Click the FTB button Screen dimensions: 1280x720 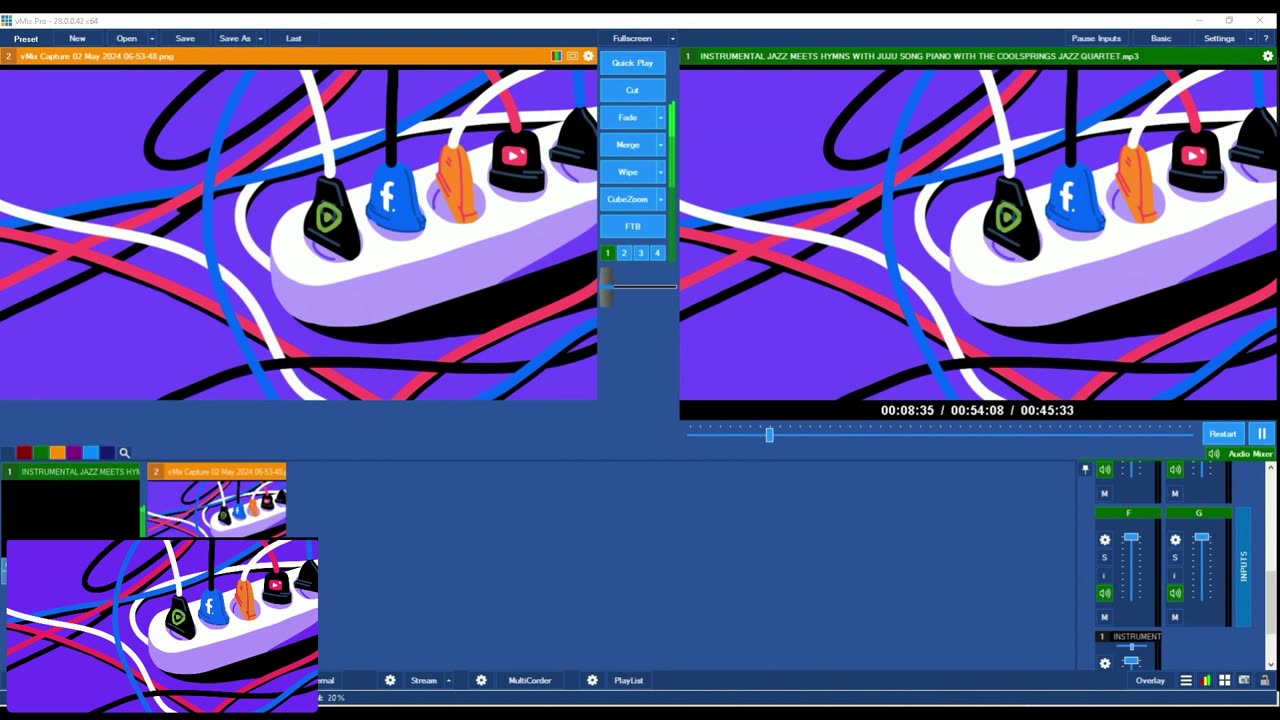632,227
